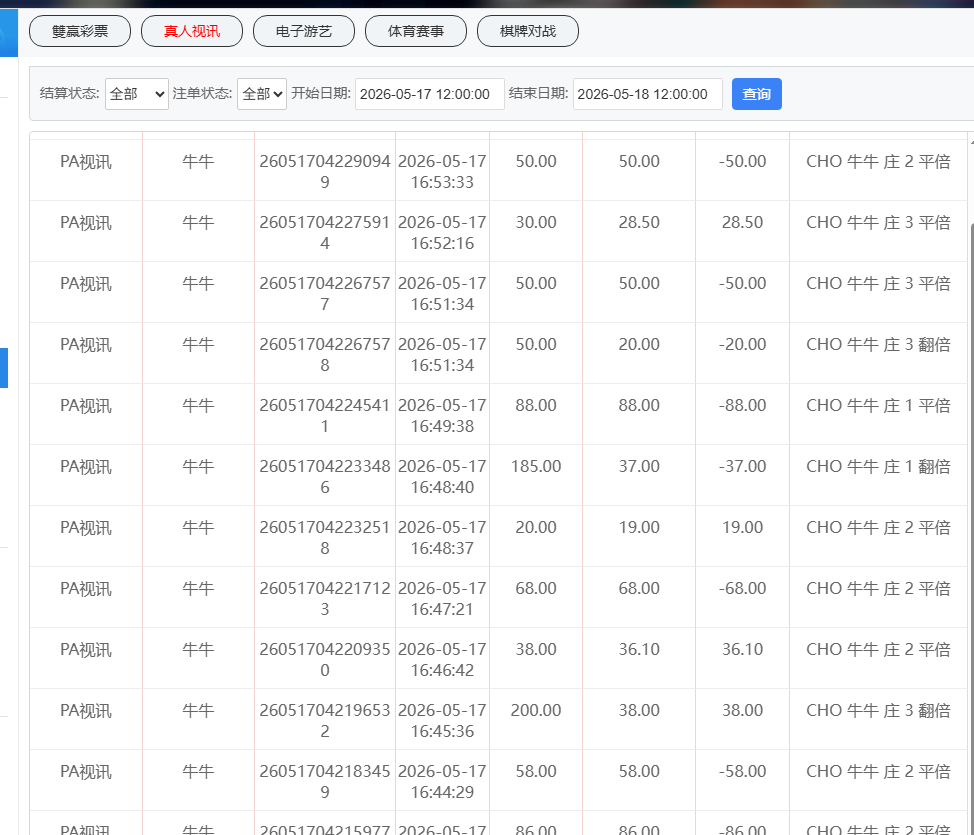Switch to the 真人视讯 tab
This screenshot has height=835, width=974.
click(192, 31)
